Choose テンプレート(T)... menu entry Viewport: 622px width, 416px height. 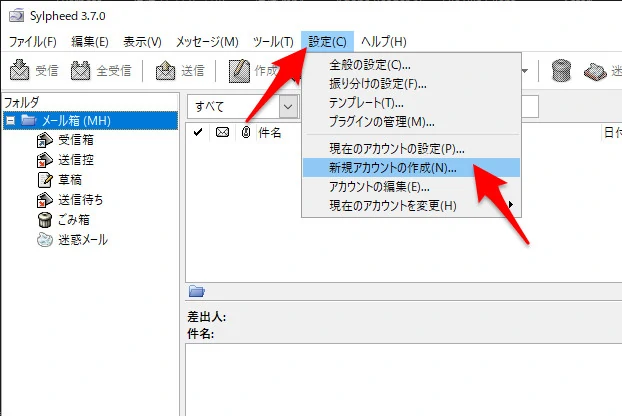point(411,103)
